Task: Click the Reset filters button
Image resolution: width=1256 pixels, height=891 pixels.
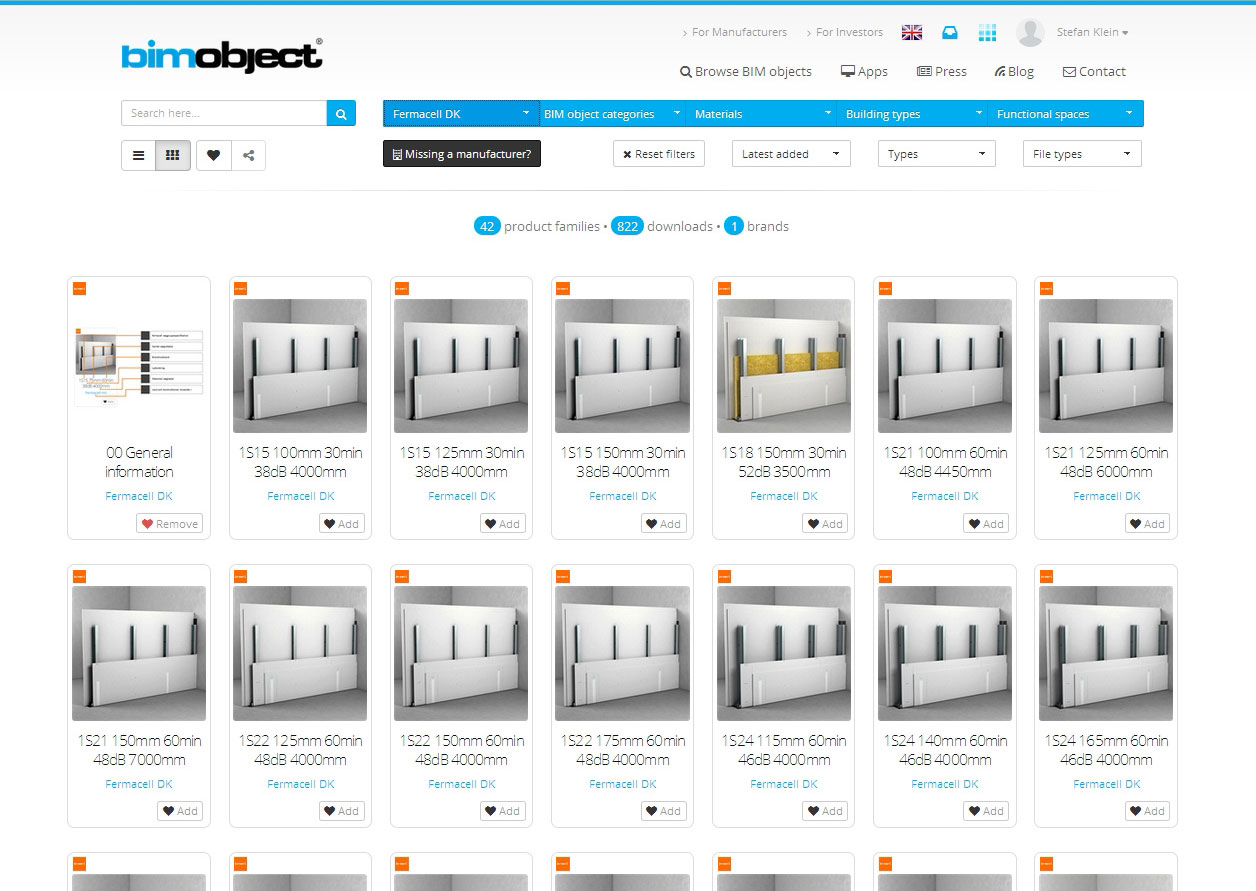Action: pyautogui.click(x=659, y=154)
